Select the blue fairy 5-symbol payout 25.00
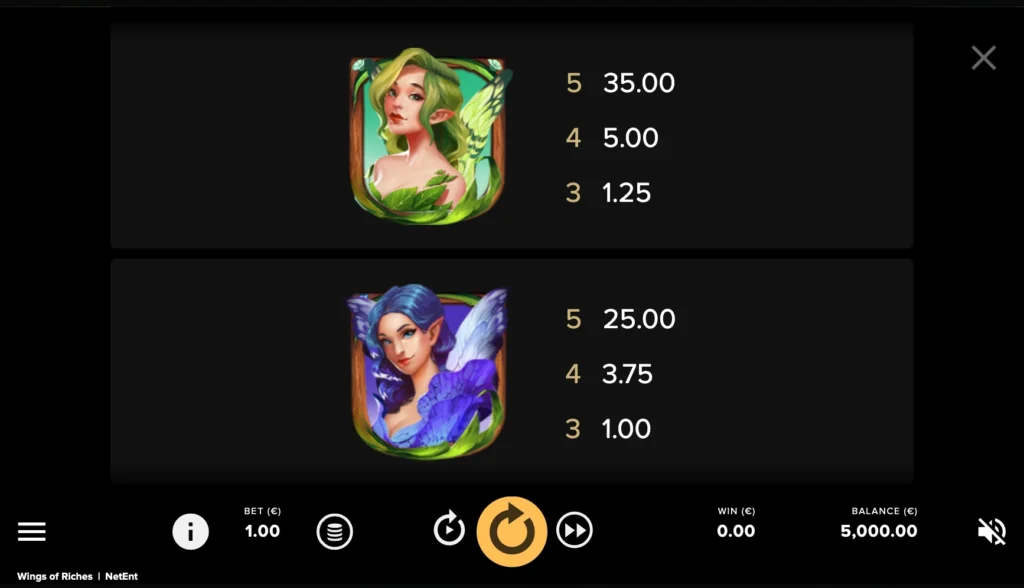The image size is (1024, 588). tap(639, 319)
